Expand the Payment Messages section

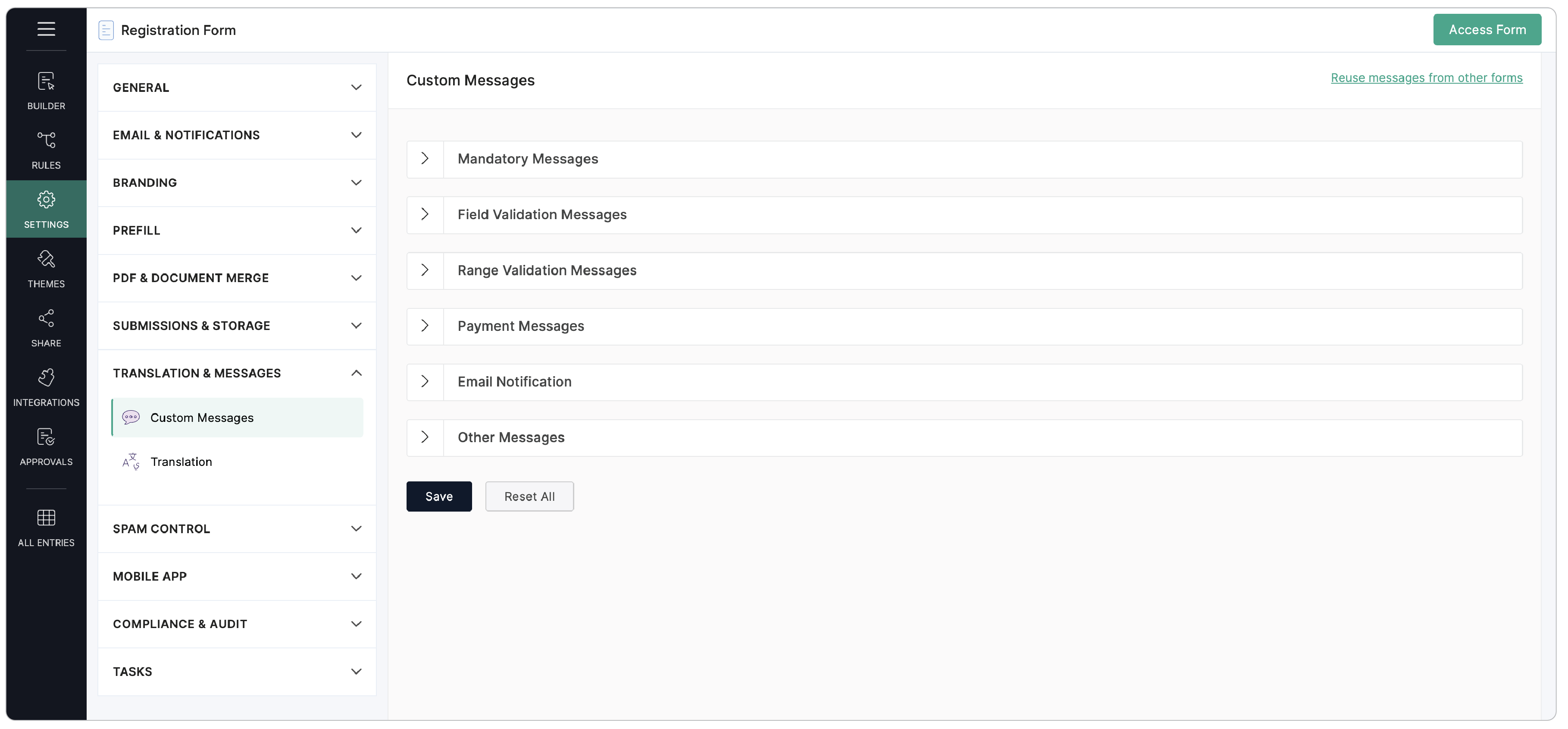pyautogui.click(x=424, y=326)
